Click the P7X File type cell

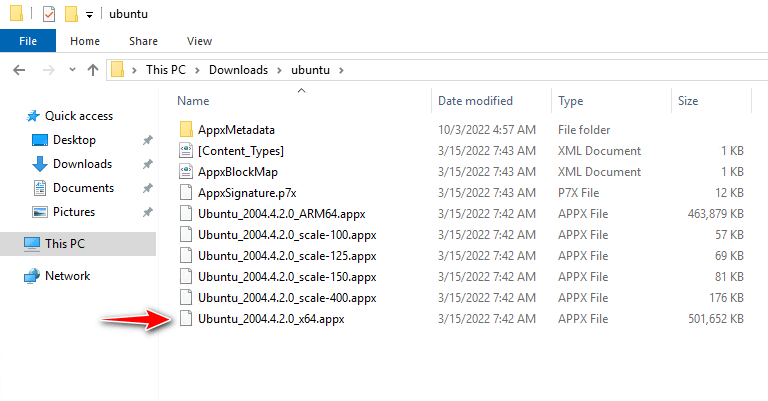point(578,193)
